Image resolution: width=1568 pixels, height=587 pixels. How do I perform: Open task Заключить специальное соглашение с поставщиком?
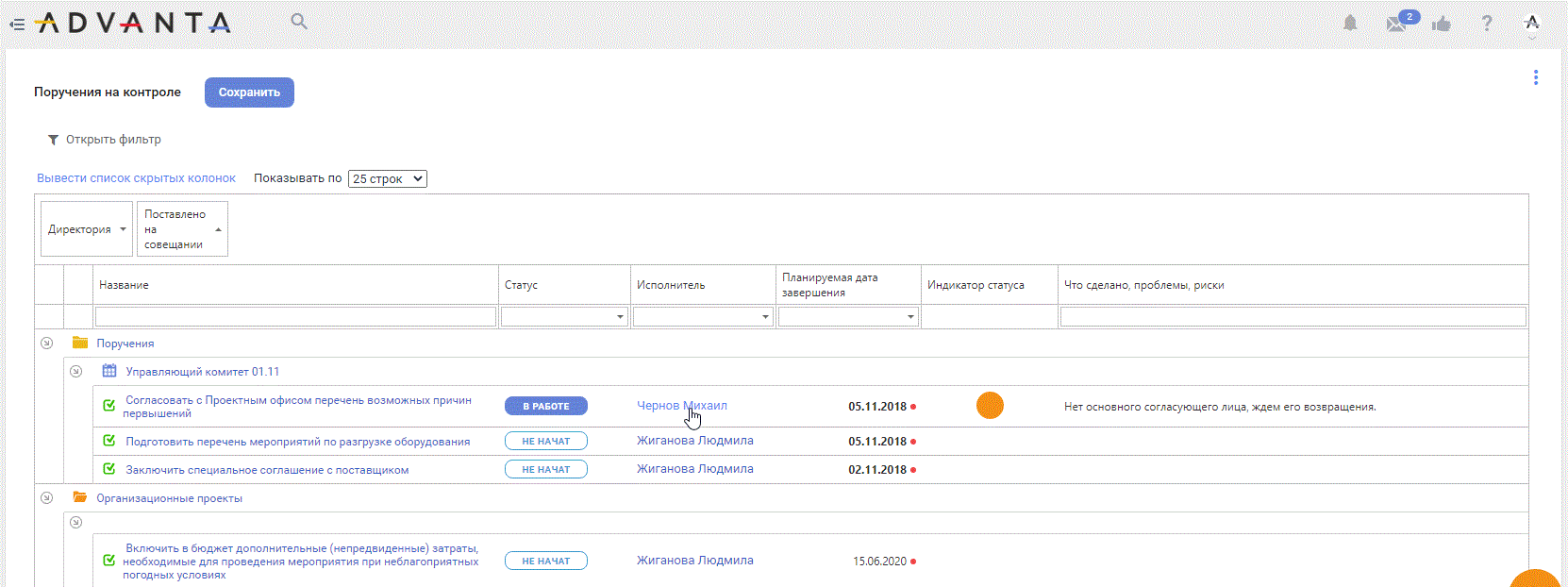coord(267,470)
